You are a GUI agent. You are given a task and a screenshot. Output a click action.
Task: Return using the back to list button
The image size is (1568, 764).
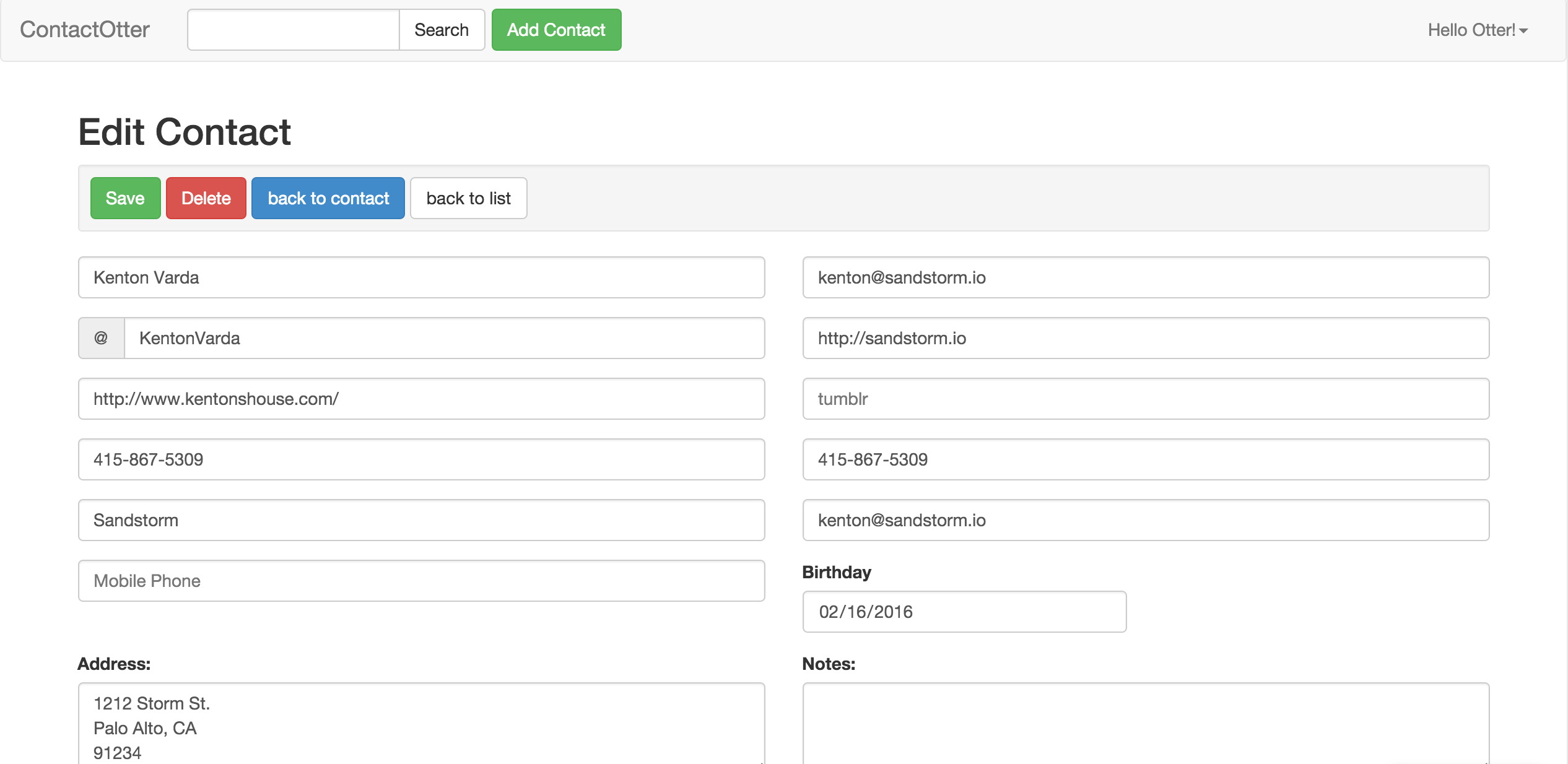(x=469, y=198)
